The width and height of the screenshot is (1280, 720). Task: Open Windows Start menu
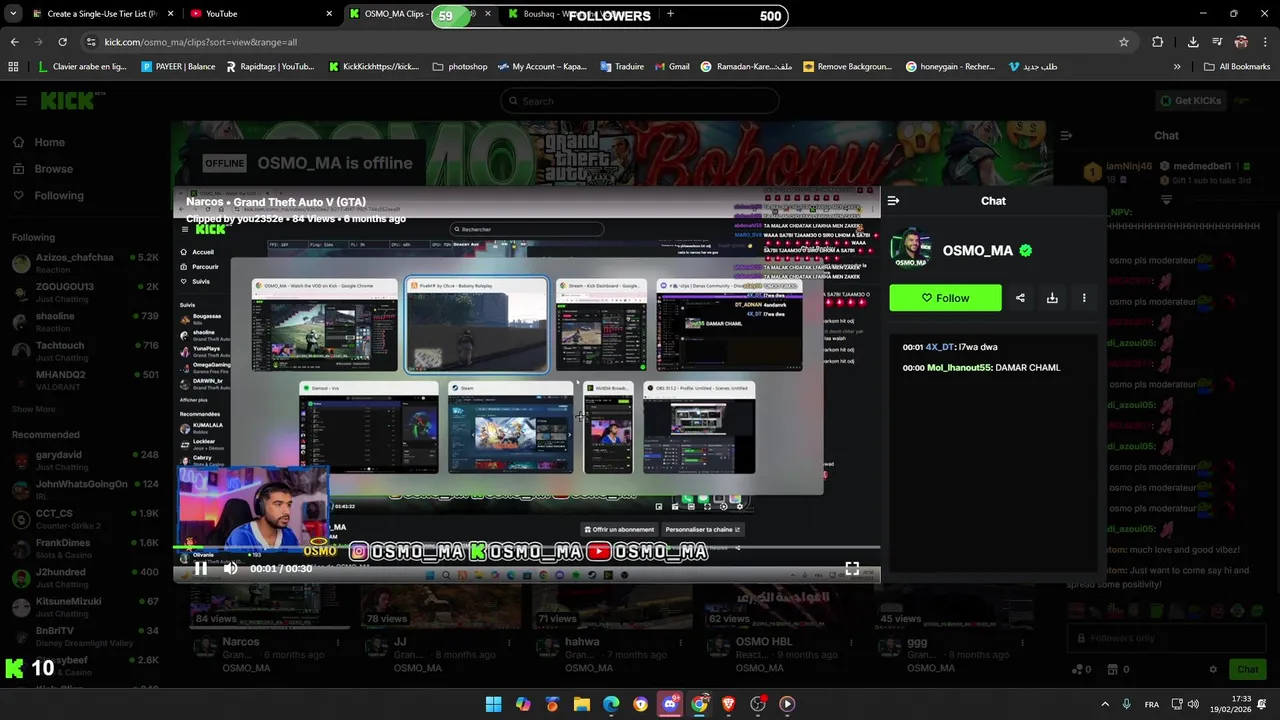pos(493,704)
